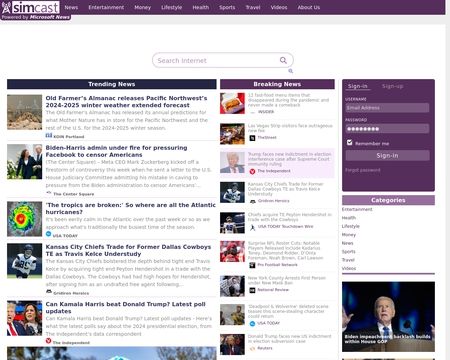Click the search magnifier icon in search box

pos(283,60)
